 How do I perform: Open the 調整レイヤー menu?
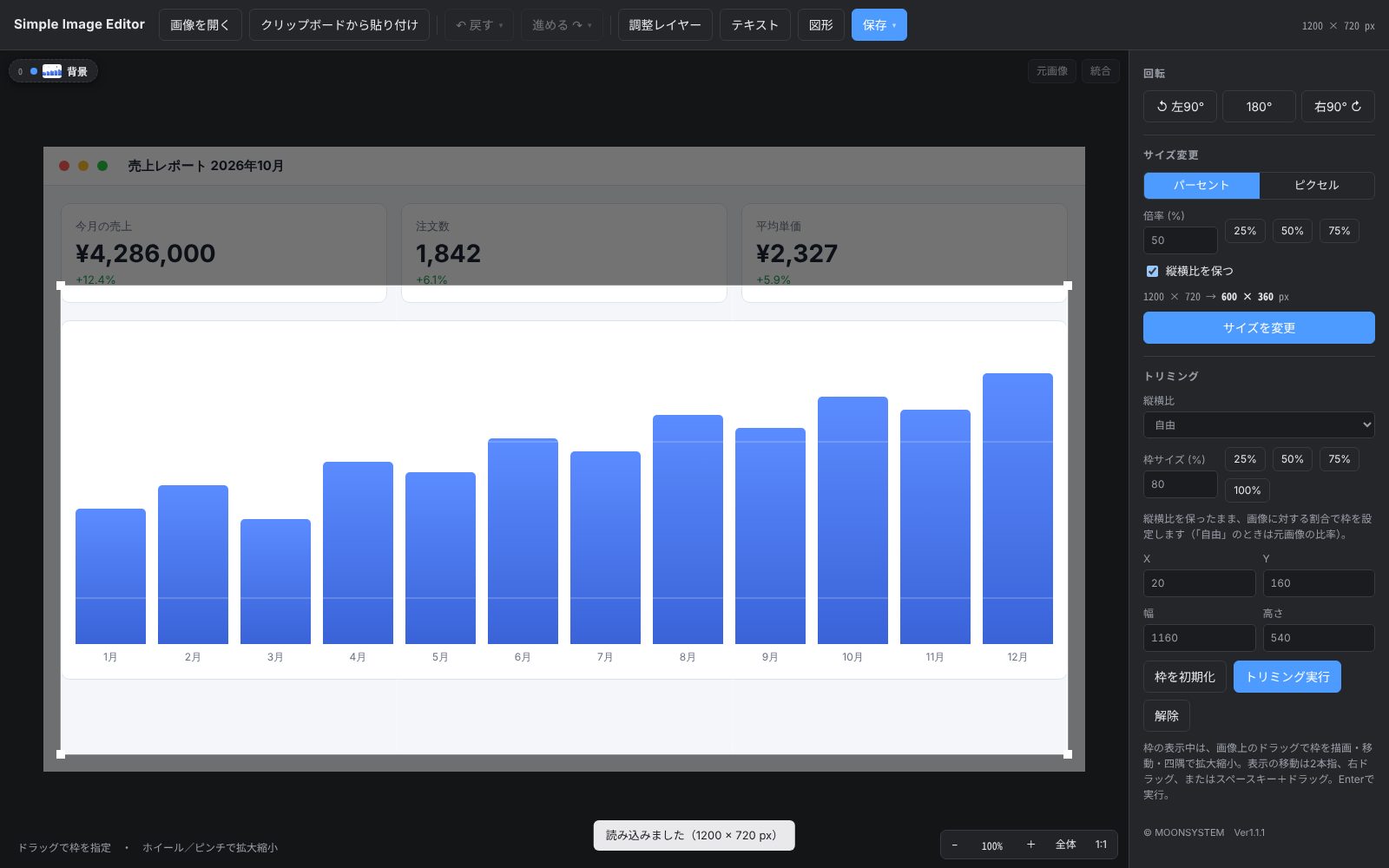[x=665, y=25]
